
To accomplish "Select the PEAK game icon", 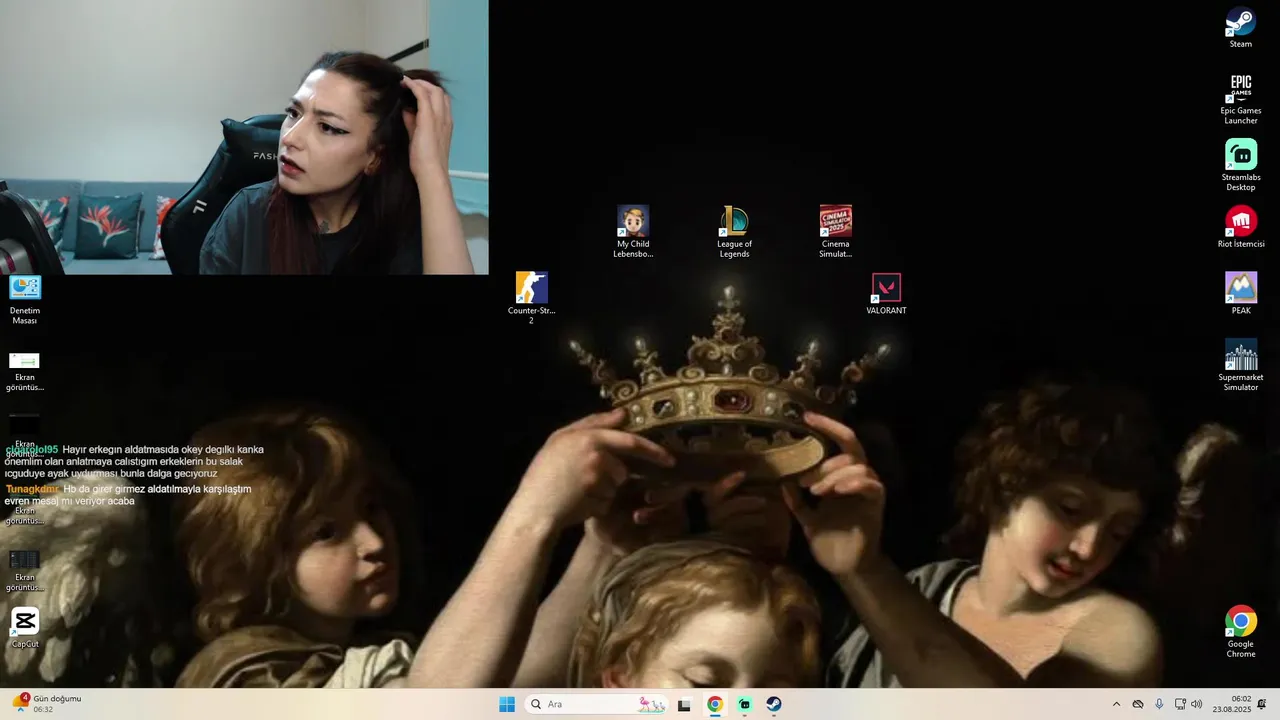I will coord(1241,293).
